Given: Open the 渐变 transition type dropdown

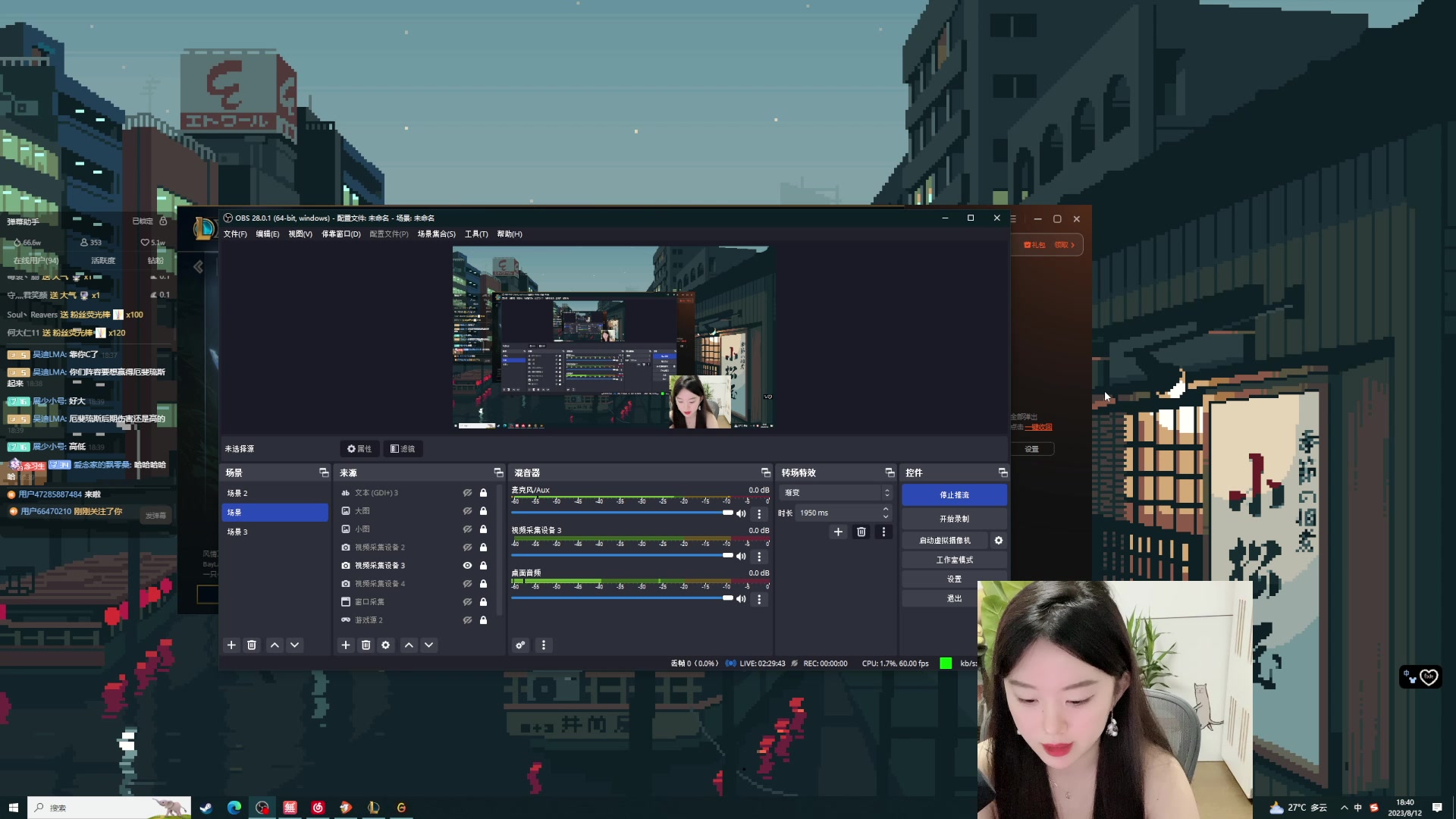Looking at the screenshot, I should (x=836, y=493).
